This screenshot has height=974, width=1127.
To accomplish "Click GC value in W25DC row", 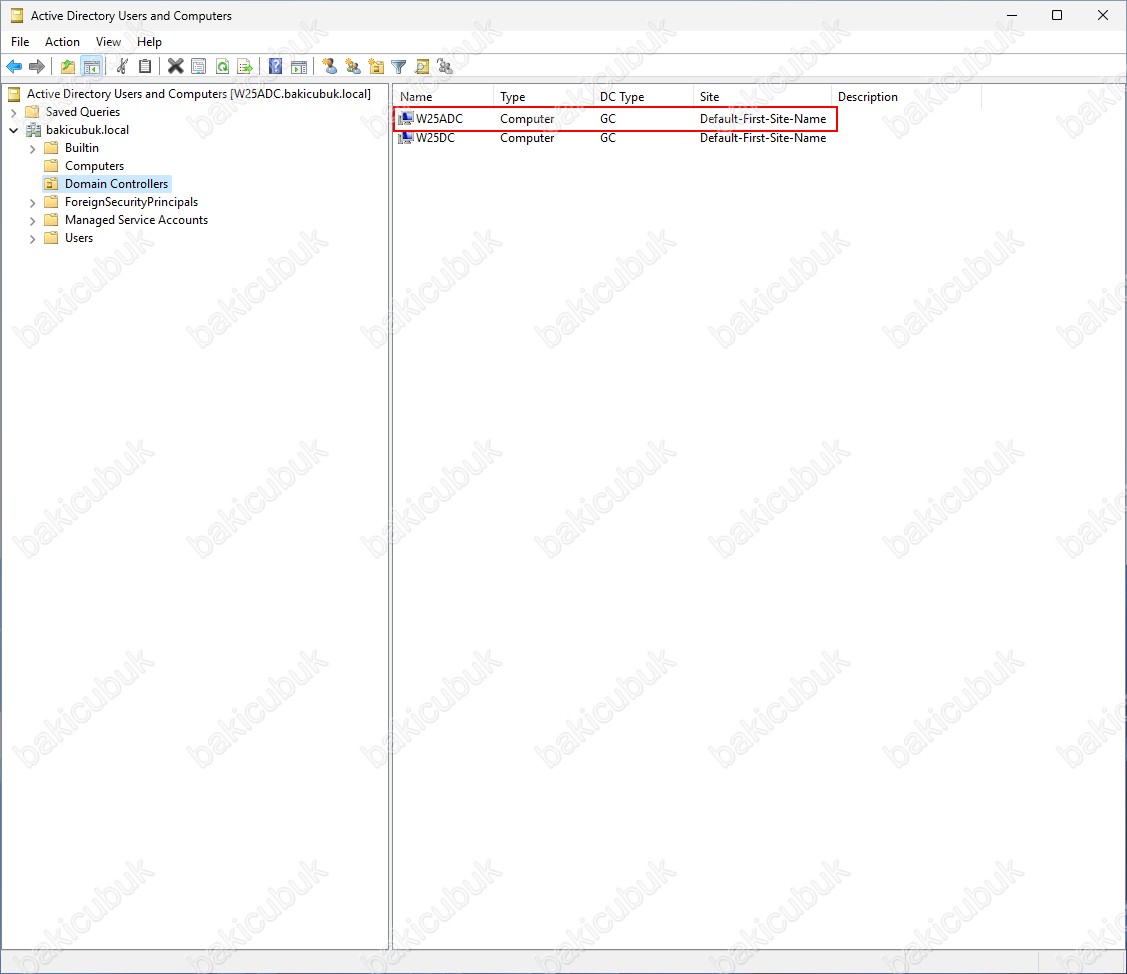I will coord(608,137).
